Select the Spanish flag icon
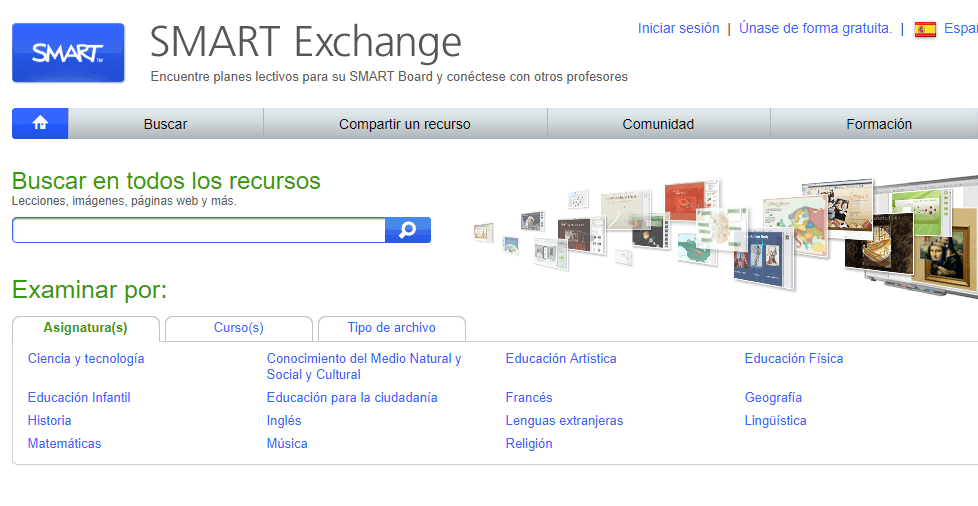The width and height of the screenshot is (978, 506). click(925, 29)
